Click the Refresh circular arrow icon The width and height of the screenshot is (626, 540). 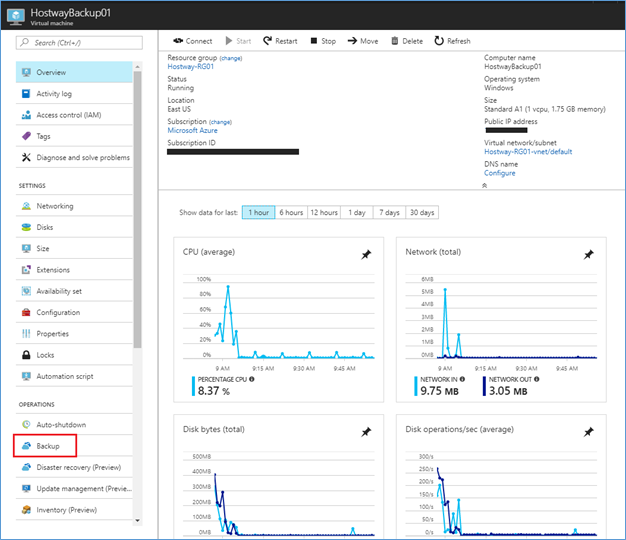pos(439,41)
